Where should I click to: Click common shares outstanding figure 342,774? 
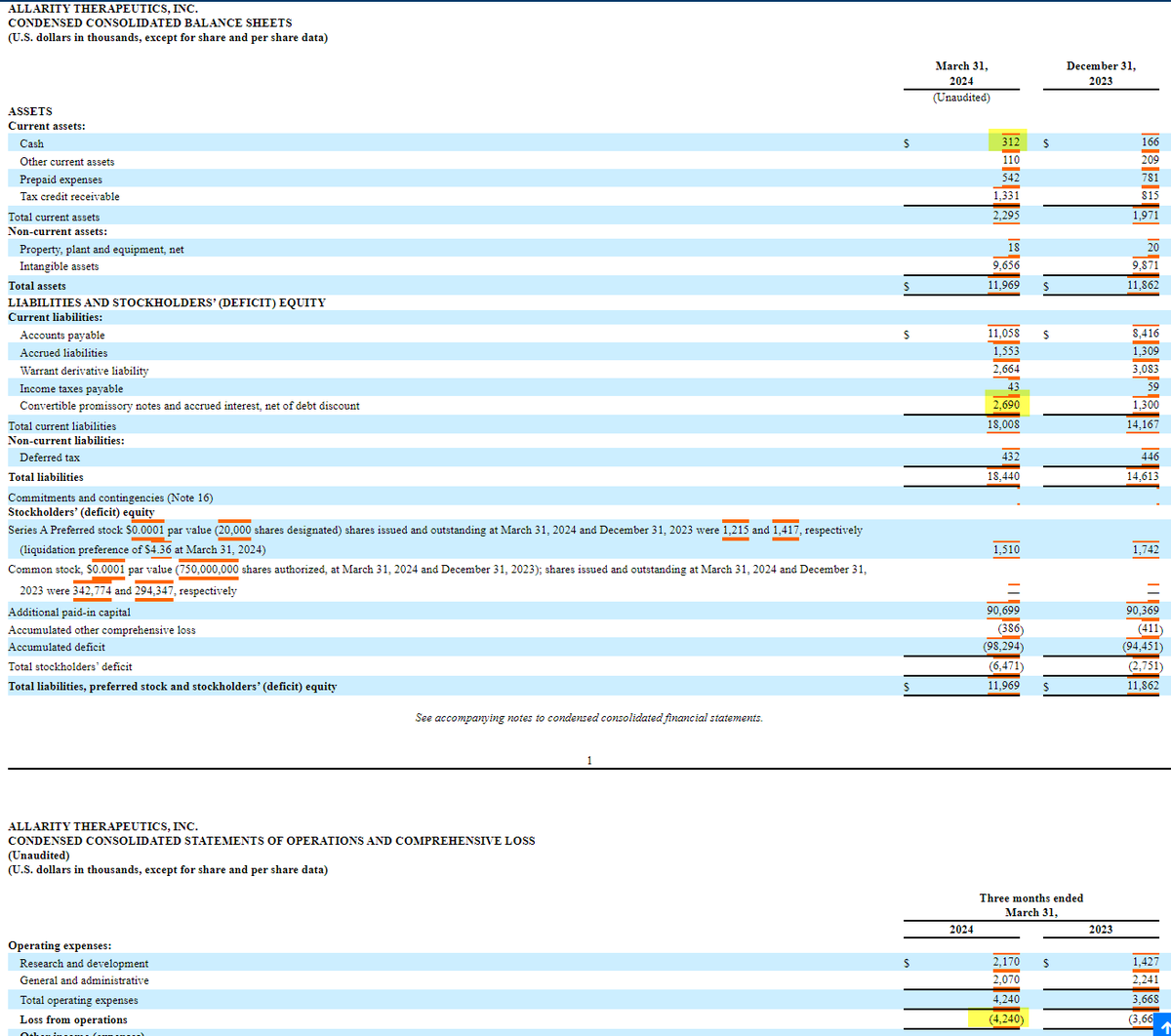[x=92, y=590]
